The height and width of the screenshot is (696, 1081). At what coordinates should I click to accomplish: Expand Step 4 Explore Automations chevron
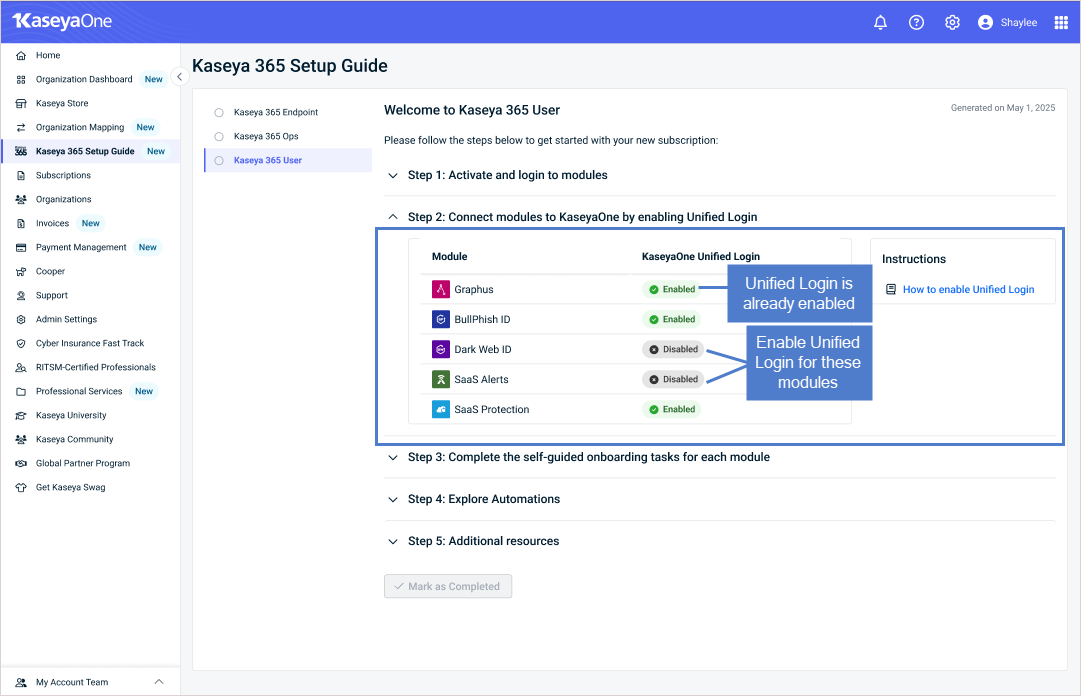(x=393, y=500)
